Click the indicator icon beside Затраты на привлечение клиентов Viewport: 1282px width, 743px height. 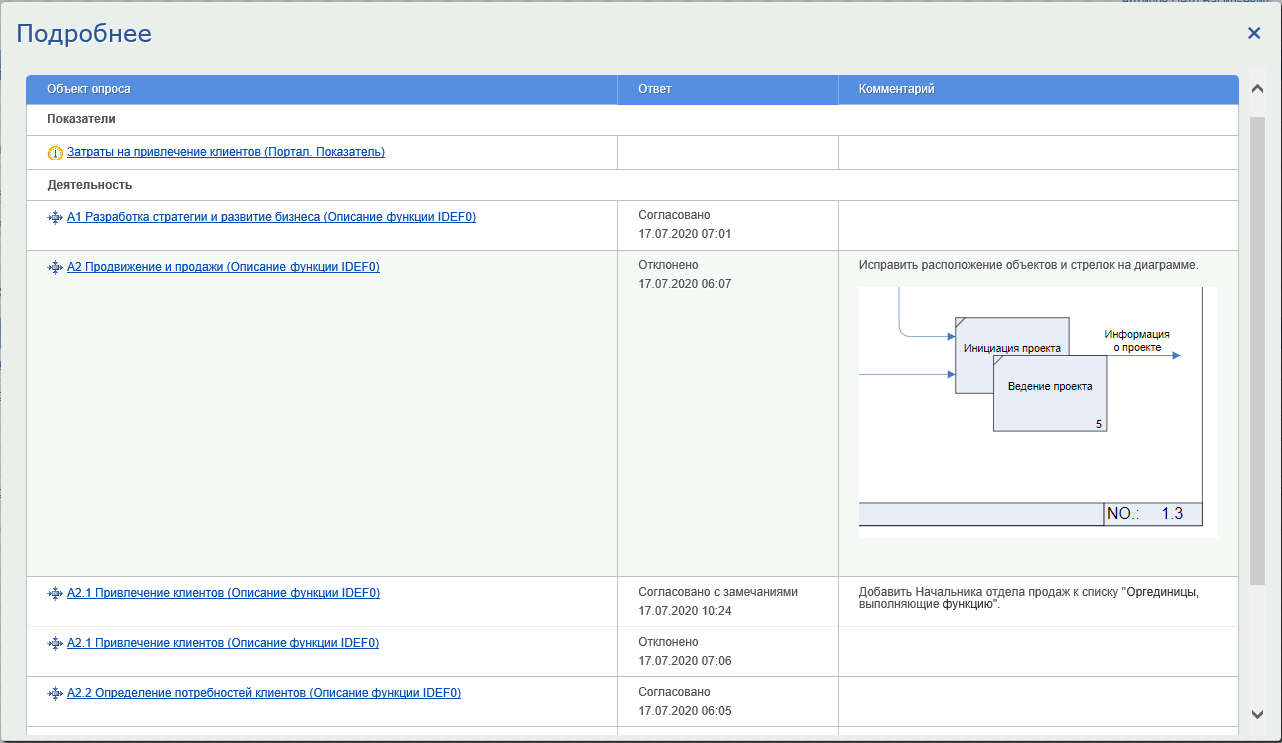point(55,153)
